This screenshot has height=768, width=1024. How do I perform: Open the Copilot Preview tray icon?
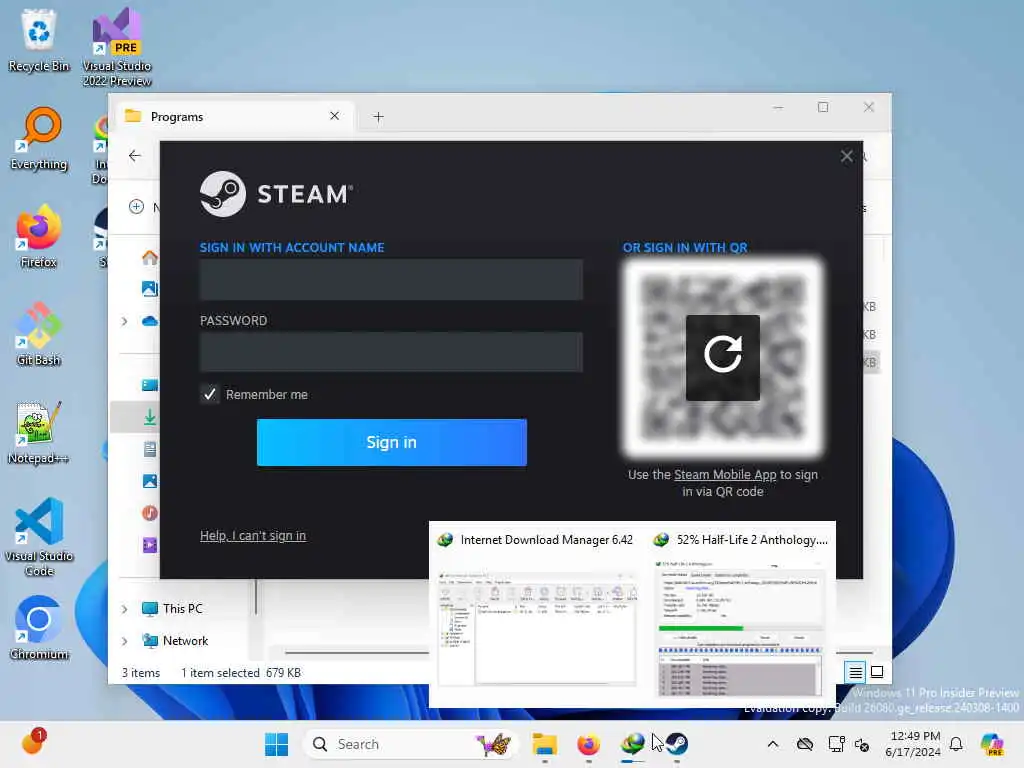pyautogui.click(x=992, y=744)
